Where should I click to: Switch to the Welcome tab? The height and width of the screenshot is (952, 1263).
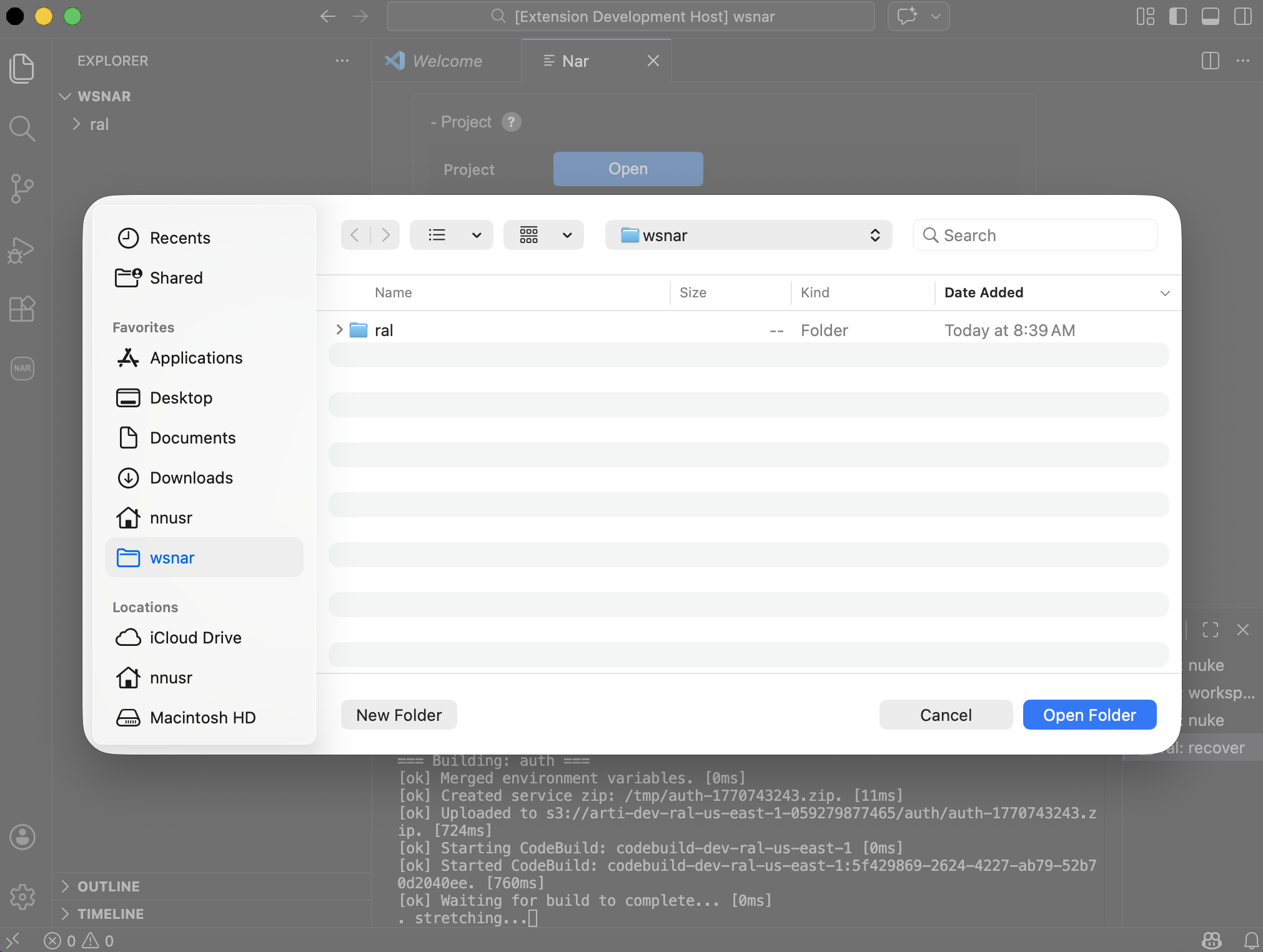[447, 61]
